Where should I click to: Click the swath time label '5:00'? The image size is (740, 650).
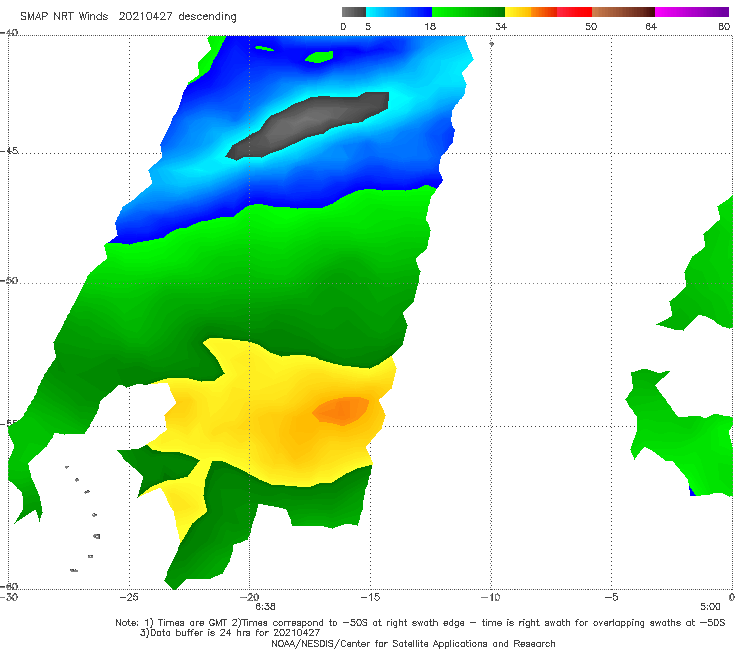click(x=710, y=607)
